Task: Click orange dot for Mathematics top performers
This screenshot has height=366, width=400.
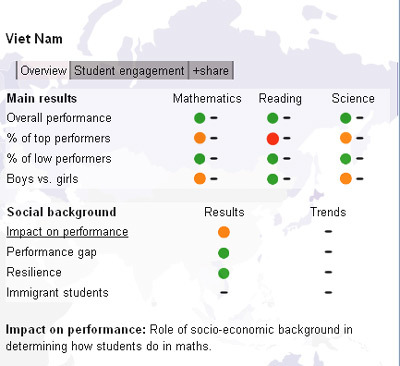Action: click(x=200, y=138)
